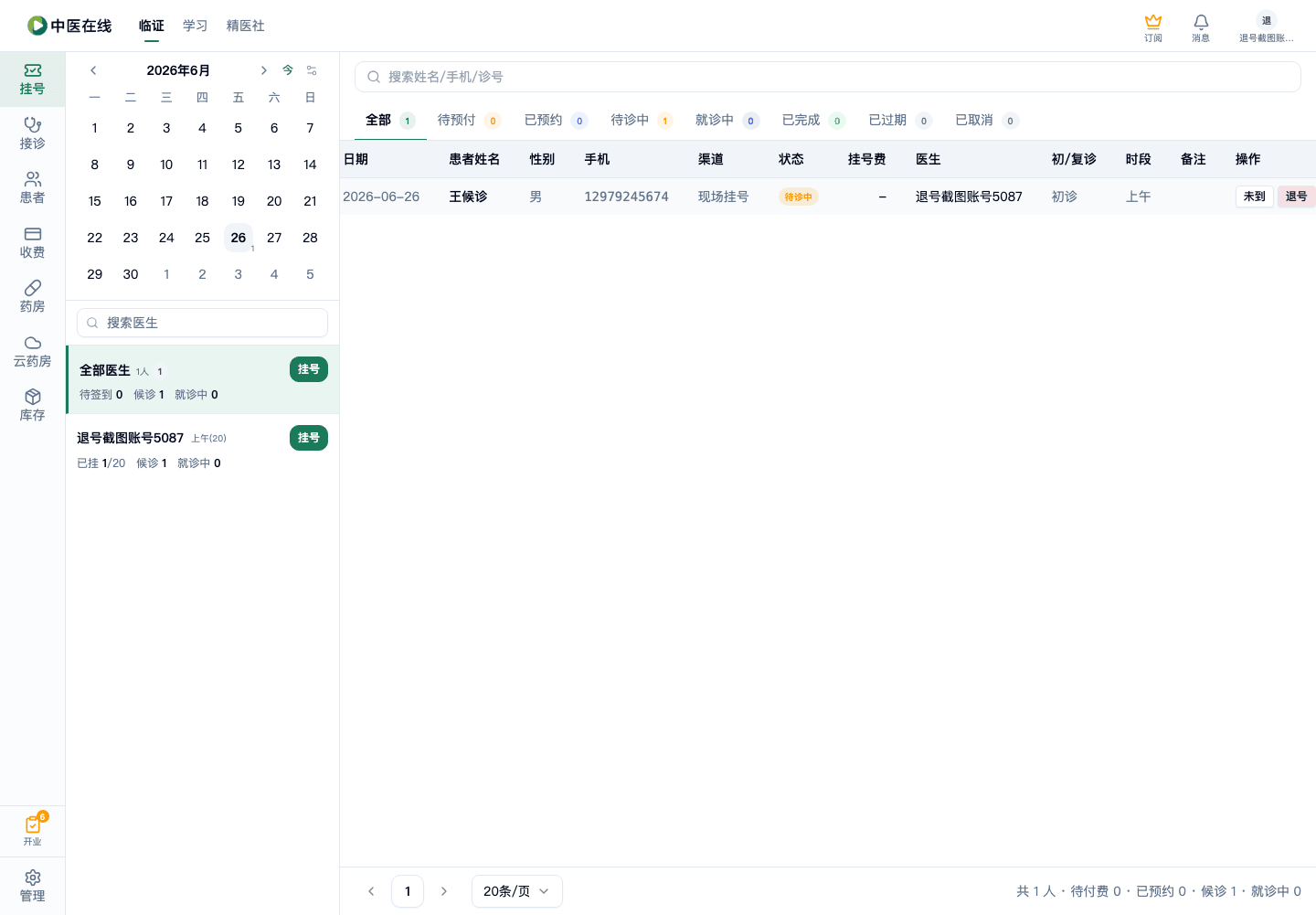Viewport: 1316px width, 915px height.
Task: Click the 初诊 cell in the row
Action: click(1065, 197)
